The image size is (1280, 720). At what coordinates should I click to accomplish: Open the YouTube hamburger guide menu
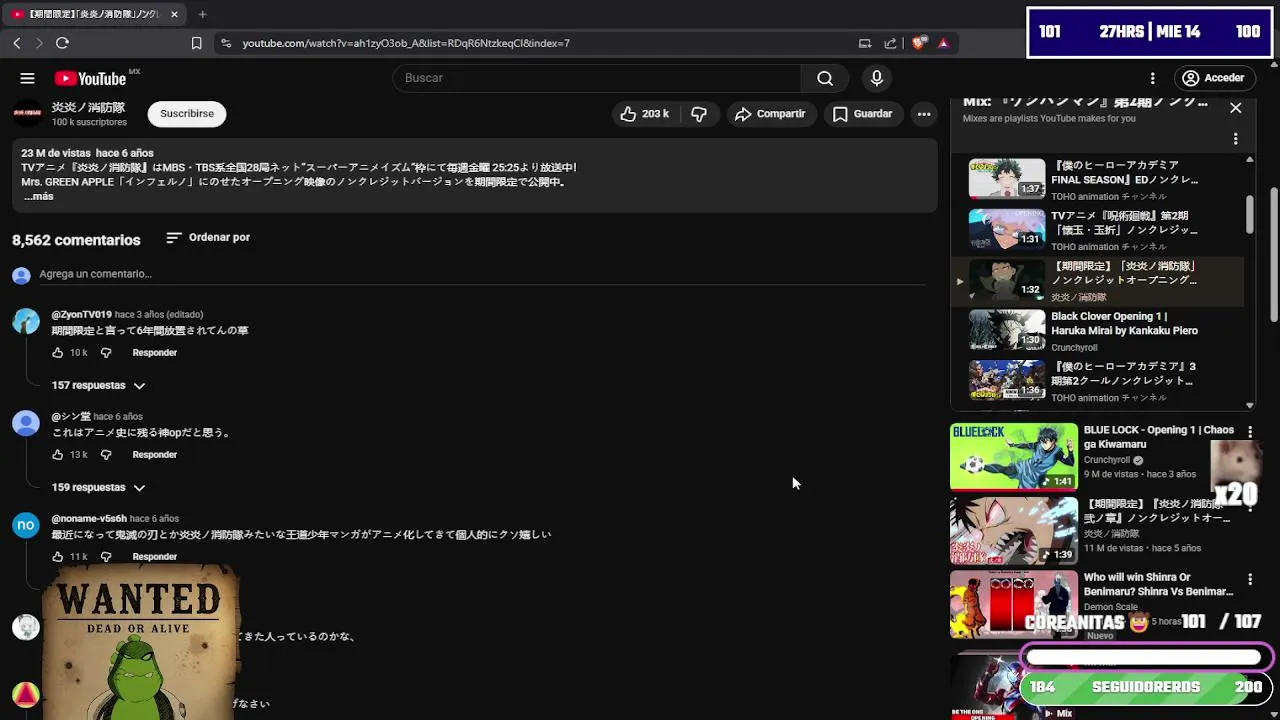point(27,78)
